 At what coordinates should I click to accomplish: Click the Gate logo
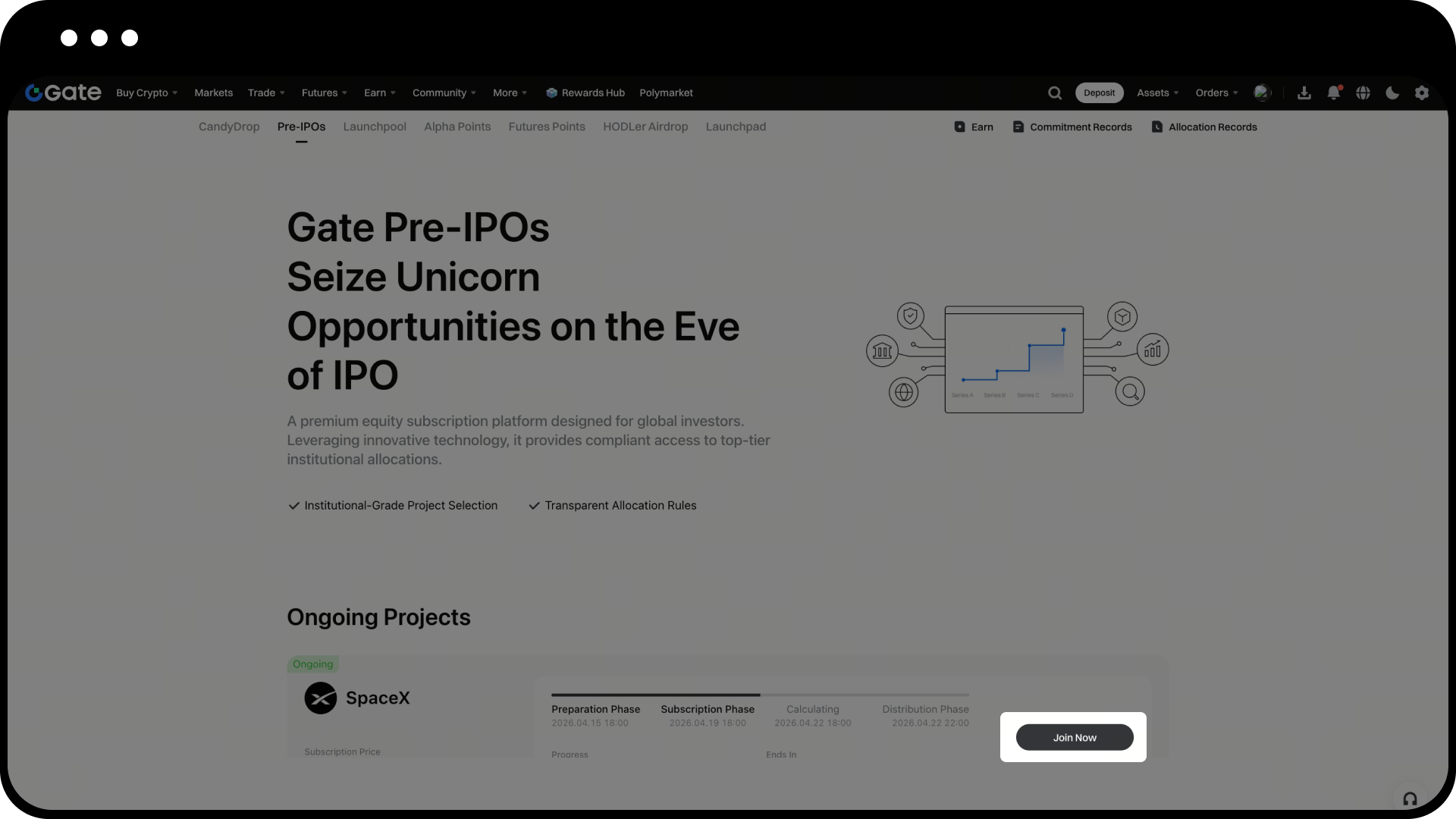pos(63,93)
